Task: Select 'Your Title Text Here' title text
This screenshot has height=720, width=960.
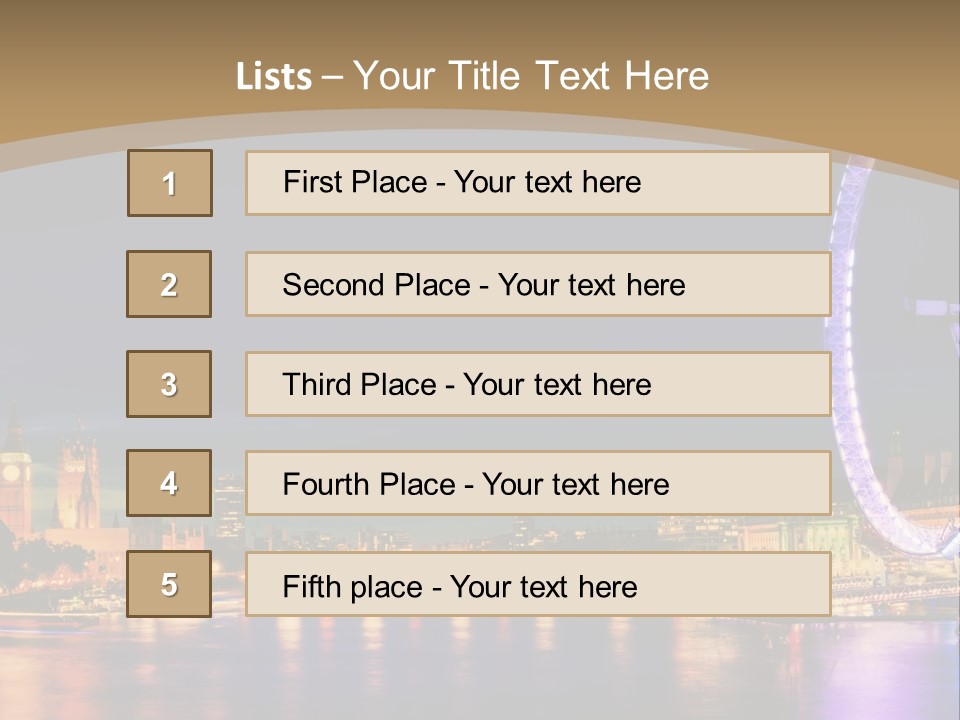Action: (x=531, y=76)
